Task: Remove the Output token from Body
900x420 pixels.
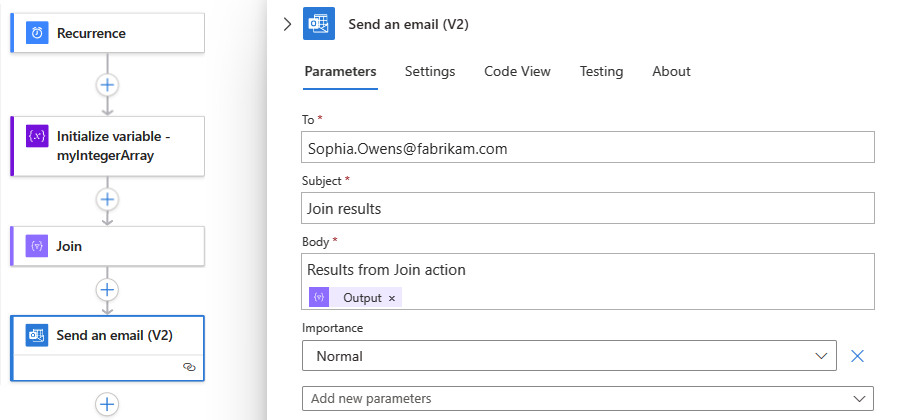Action: [392, 297]
